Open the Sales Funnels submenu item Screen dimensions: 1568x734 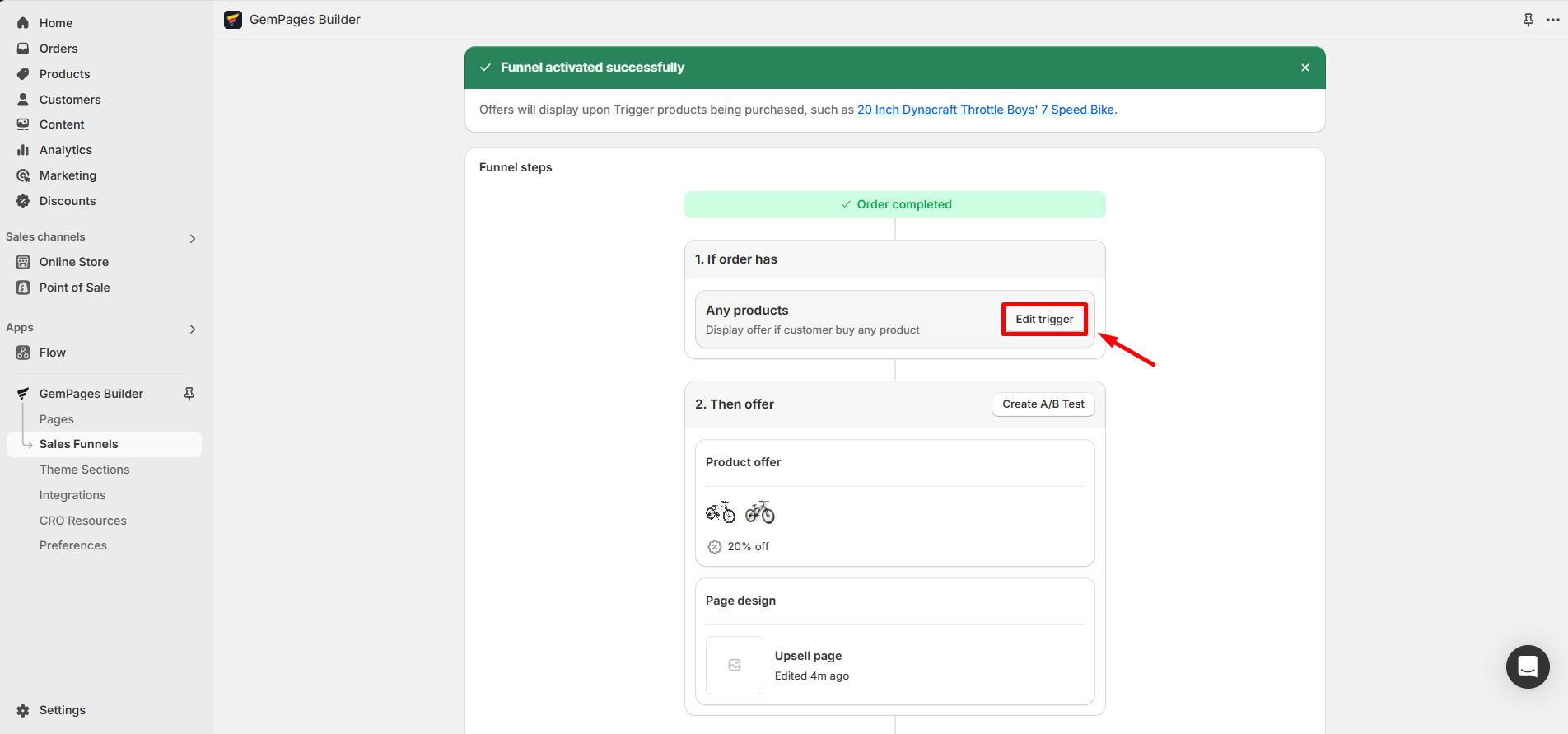click(79, 444)
